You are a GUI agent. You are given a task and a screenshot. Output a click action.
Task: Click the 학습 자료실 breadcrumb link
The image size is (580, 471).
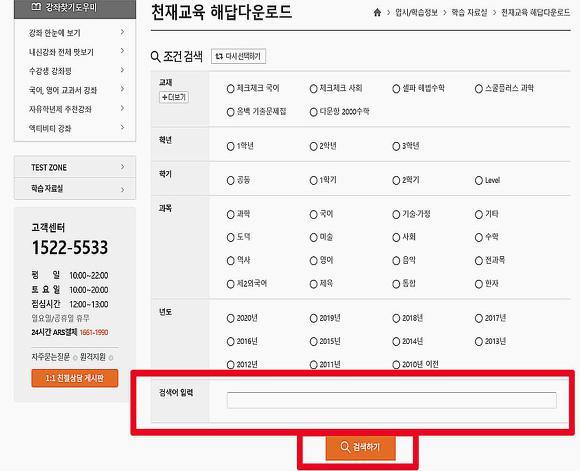[x=469, y=13]
